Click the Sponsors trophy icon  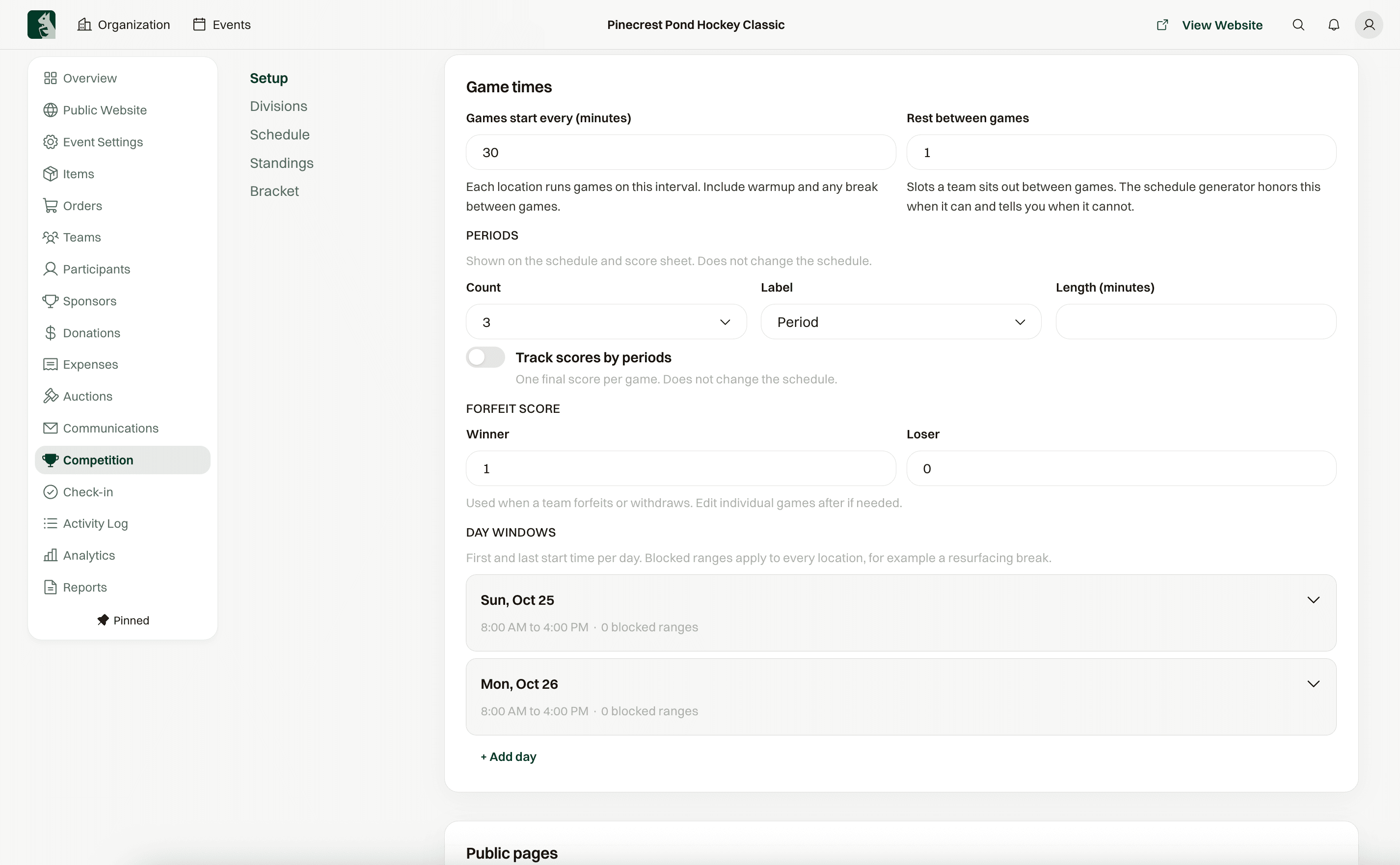click(51, 301)
